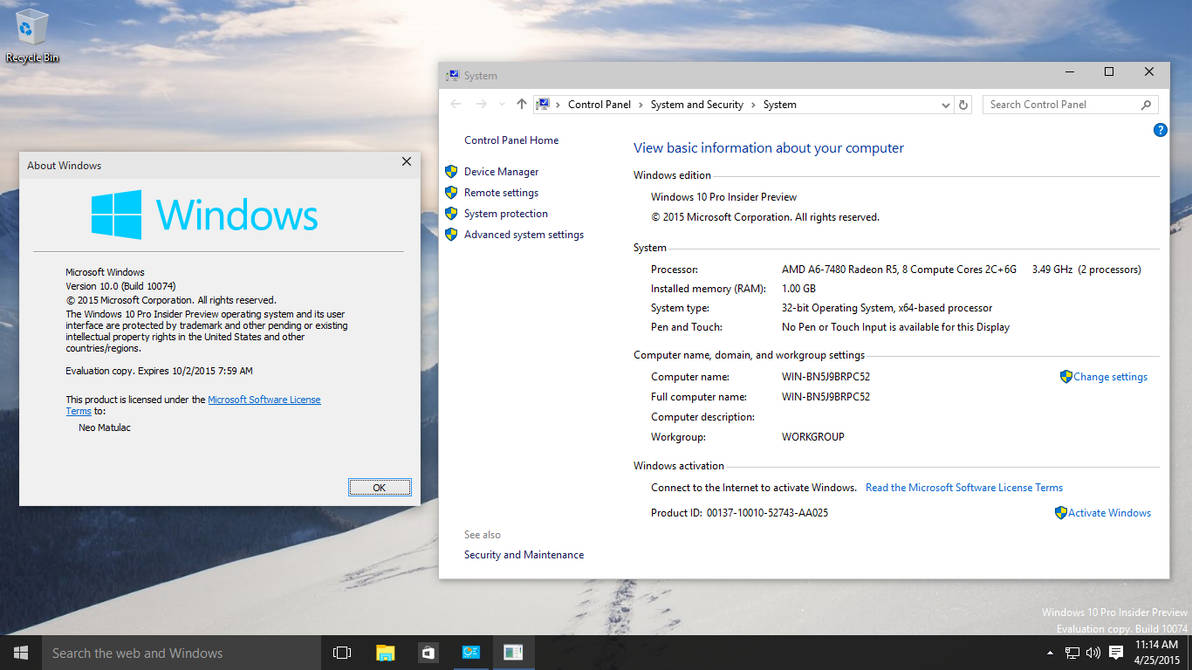Click the Windows Start button
The image size is (1192, 670).
coord(21,653)
